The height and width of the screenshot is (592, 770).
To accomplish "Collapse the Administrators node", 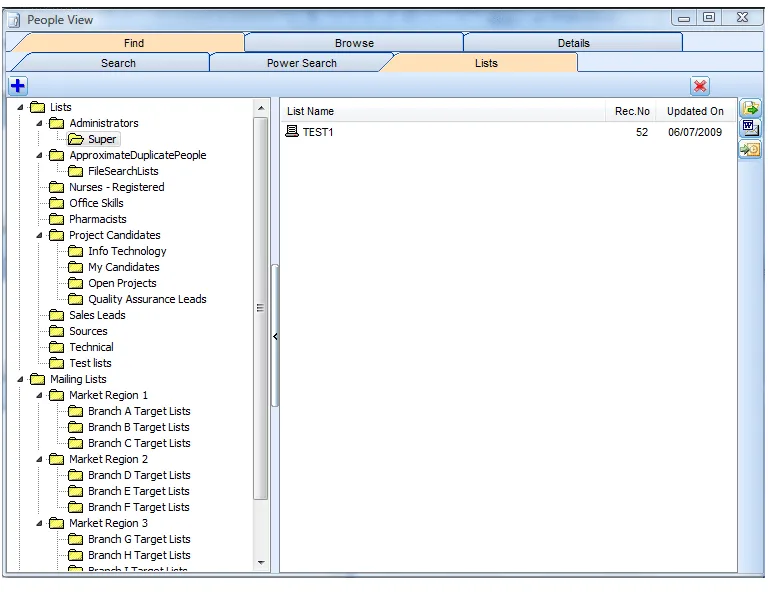I will [x=39, y=123].
